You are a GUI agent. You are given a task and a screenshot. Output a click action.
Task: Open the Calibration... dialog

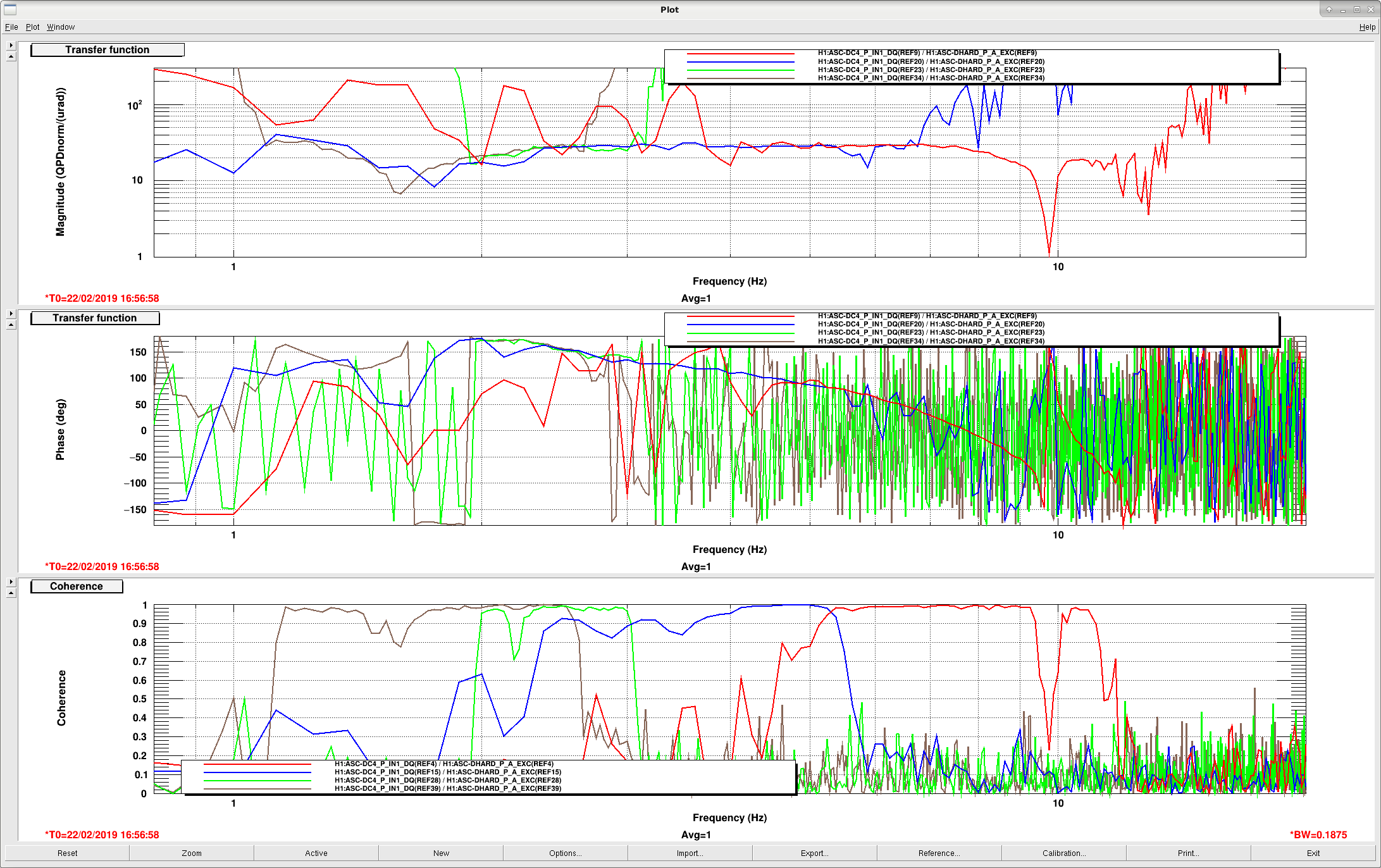(x=1064, y=853)
